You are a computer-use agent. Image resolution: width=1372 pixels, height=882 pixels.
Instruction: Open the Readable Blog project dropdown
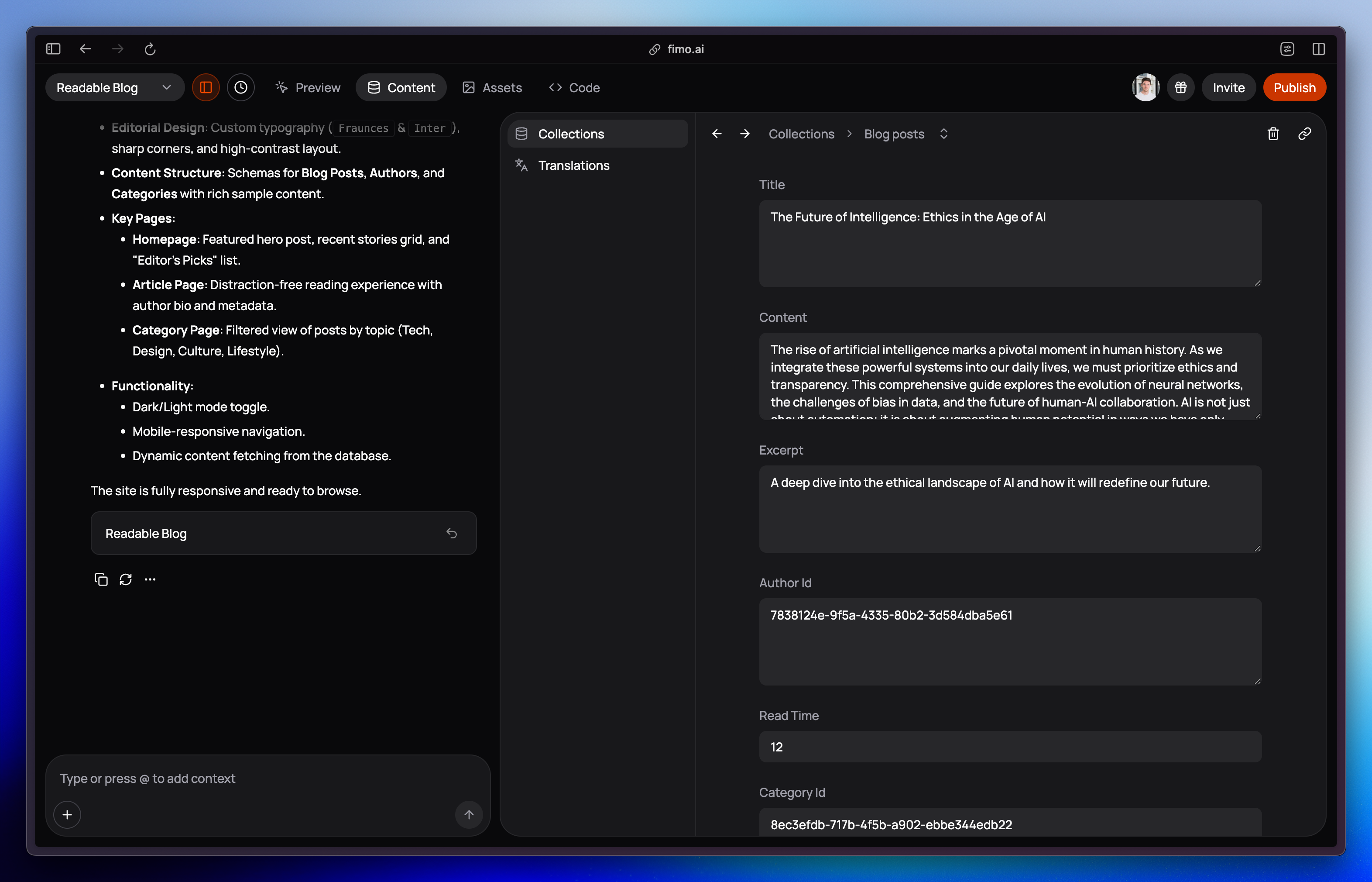pos(114,88)
